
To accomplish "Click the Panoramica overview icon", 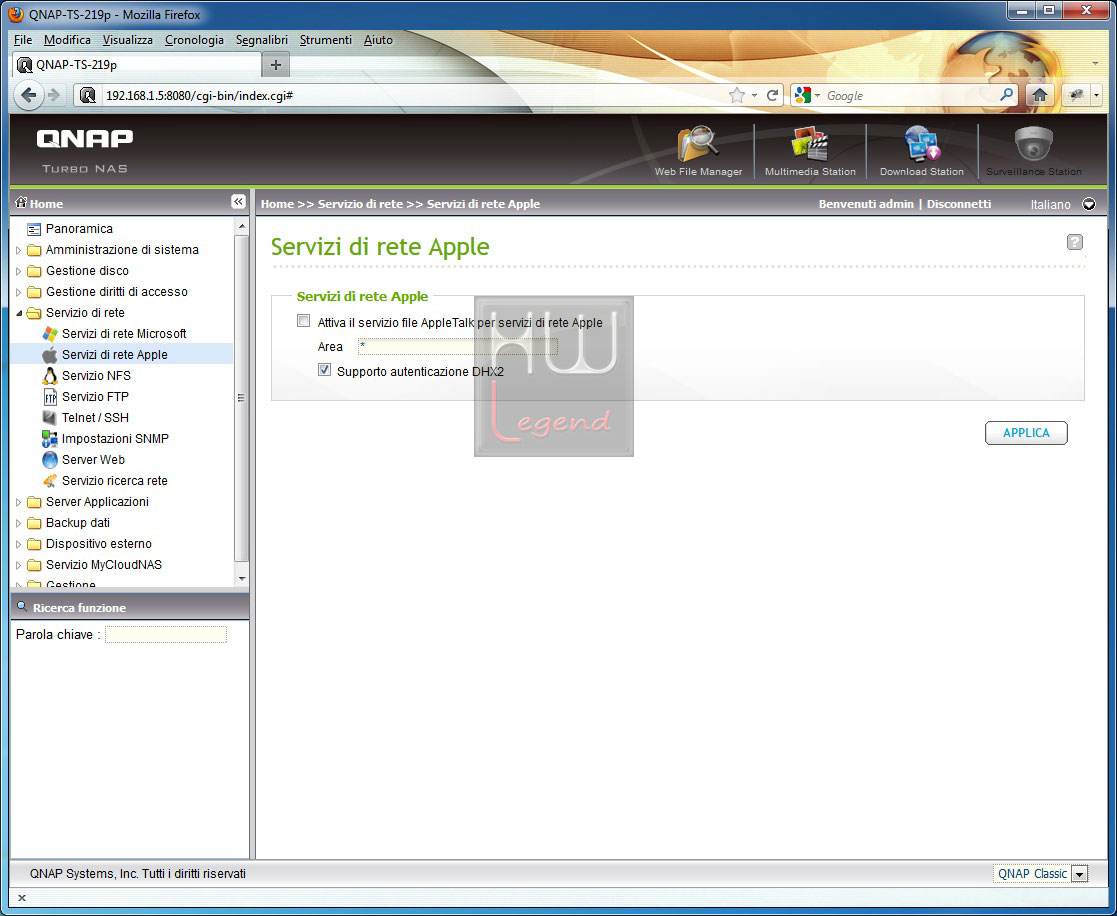I will tap(33, 229).
